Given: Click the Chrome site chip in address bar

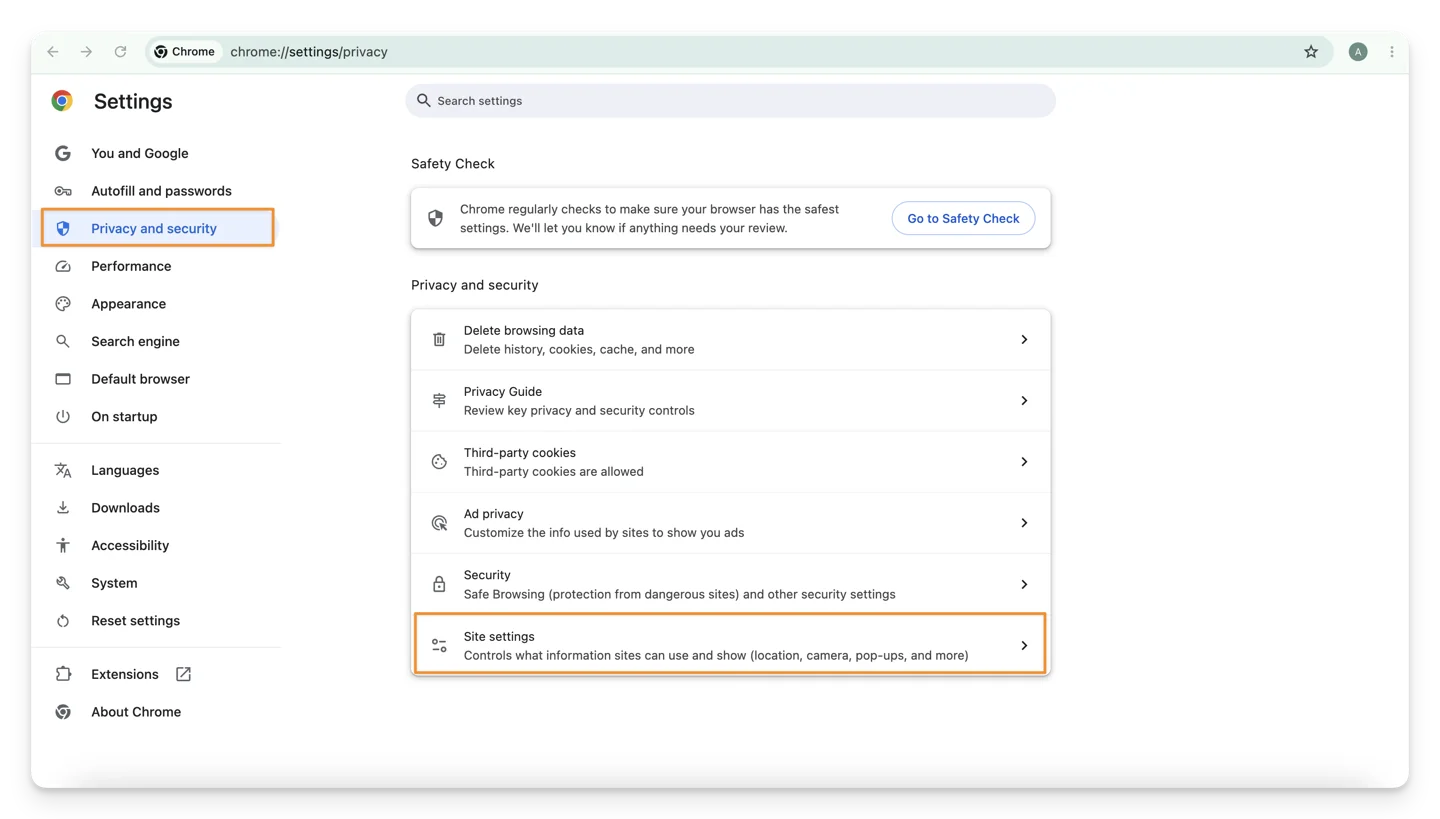Looking at the screenshot, I should (185, 52).
